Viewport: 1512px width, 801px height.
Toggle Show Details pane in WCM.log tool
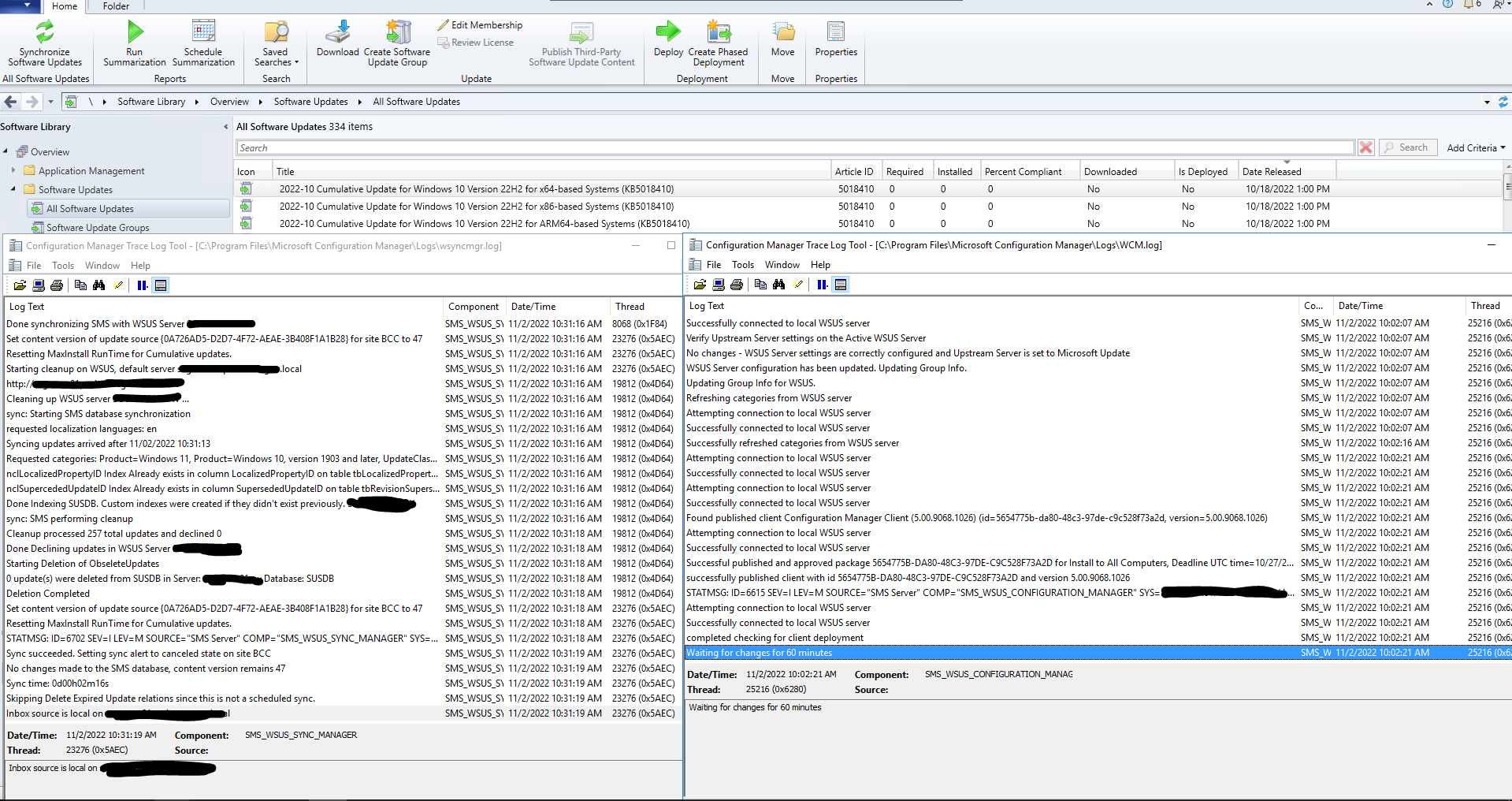tap(841, 285)
